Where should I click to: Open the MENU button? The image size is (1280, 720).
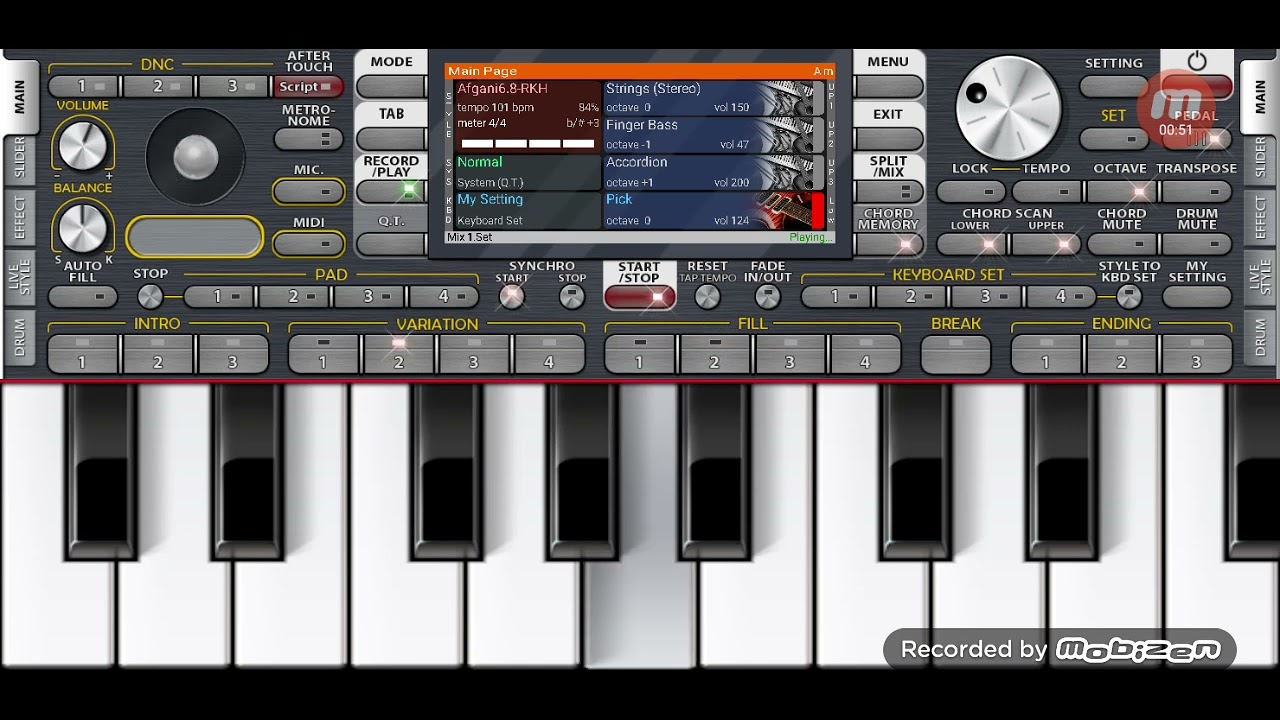[x=888, y=86]
